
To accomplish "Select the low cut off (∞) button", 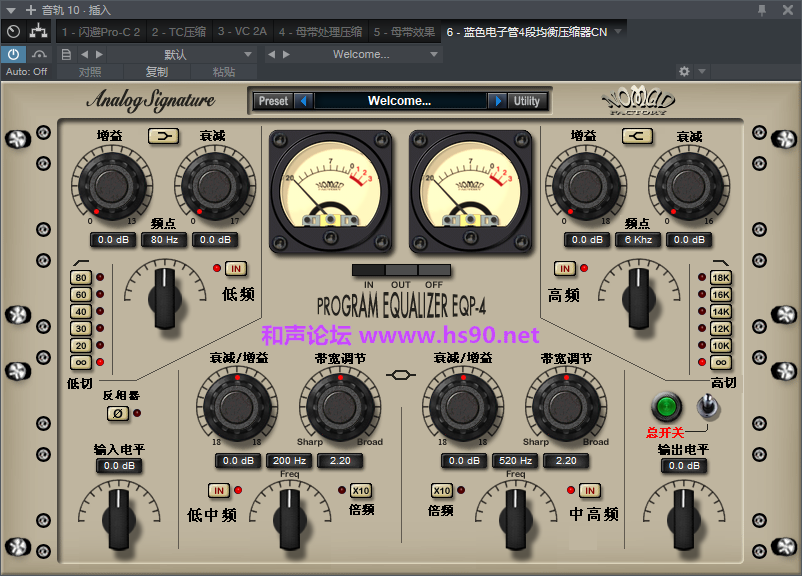I will point(81,362).
